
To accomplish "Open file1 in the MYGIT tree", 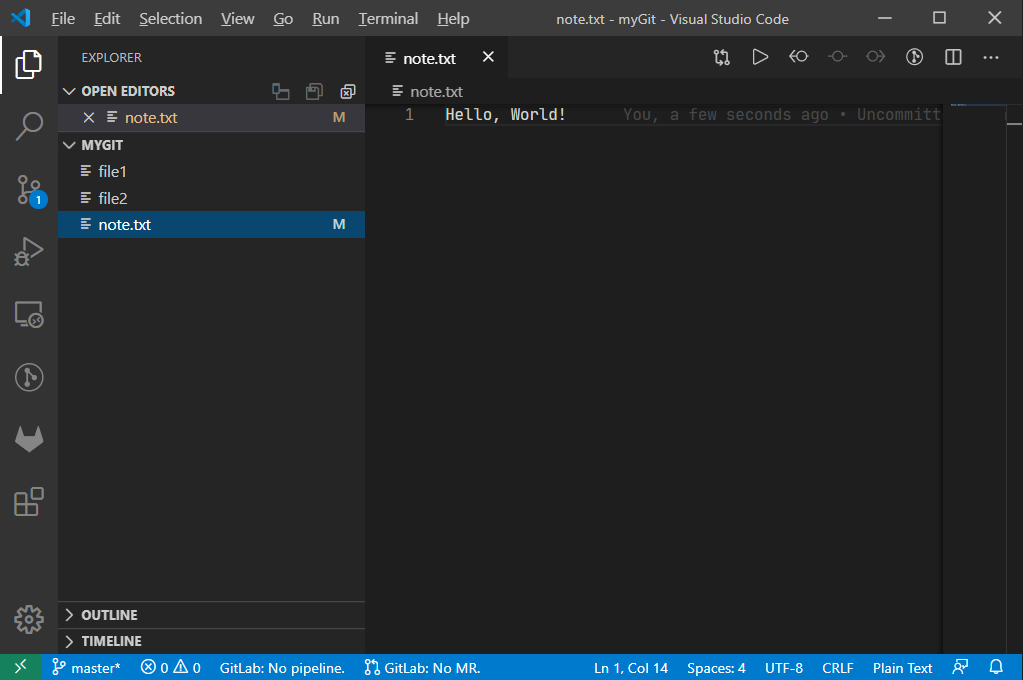I will coord(211,172).
